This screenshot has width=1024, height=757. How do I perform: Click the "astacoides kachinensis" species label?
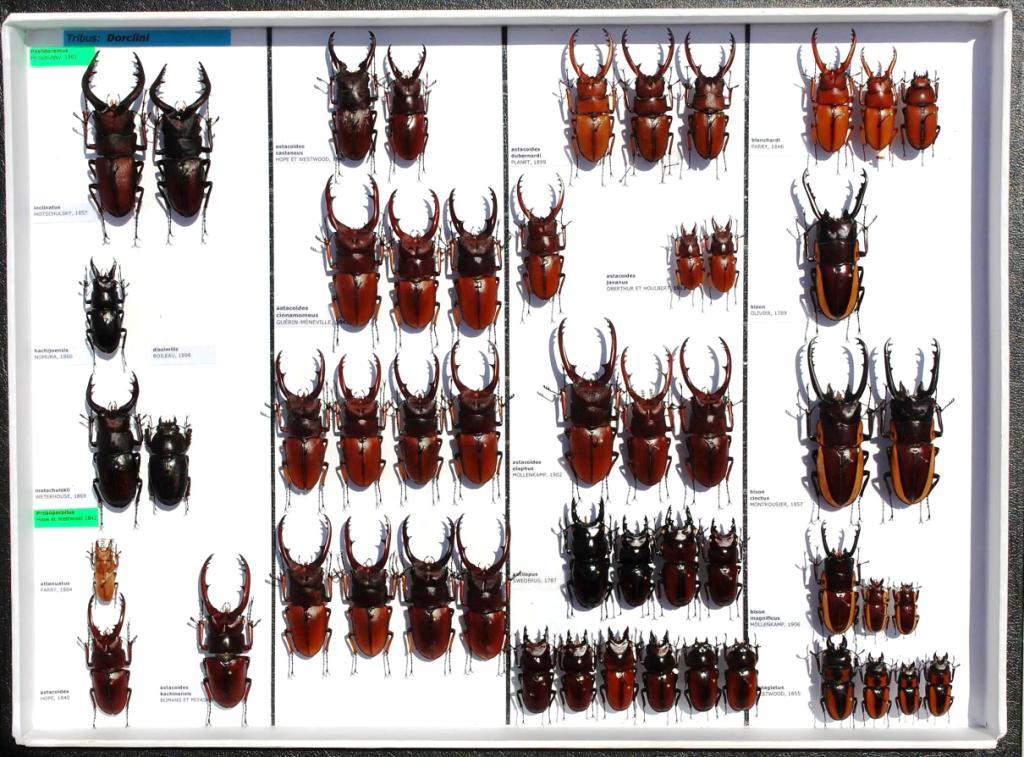pos(184,693)
